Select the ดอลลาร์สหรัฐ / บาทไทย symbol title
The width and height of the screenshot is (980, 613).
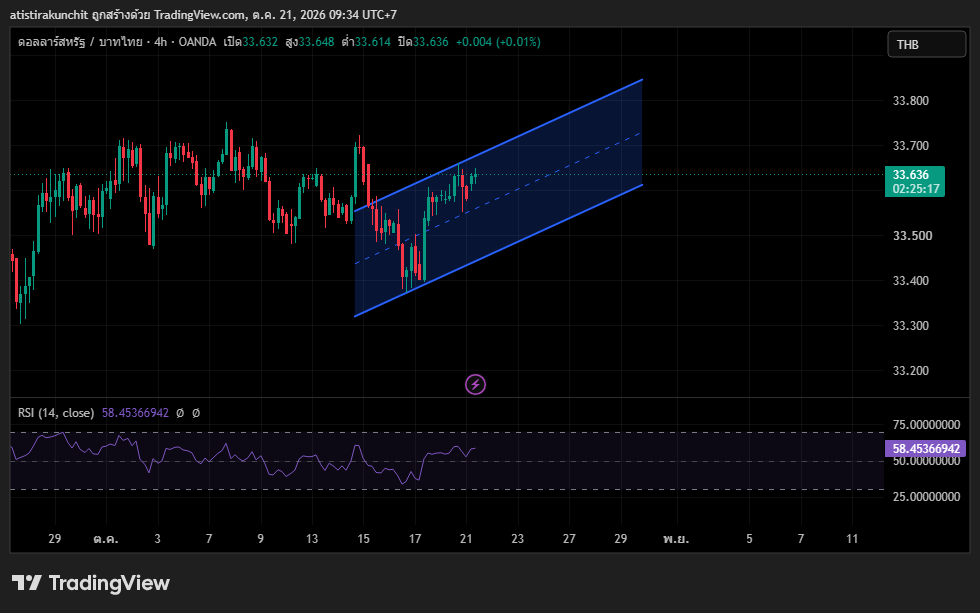tap(80, 42)
